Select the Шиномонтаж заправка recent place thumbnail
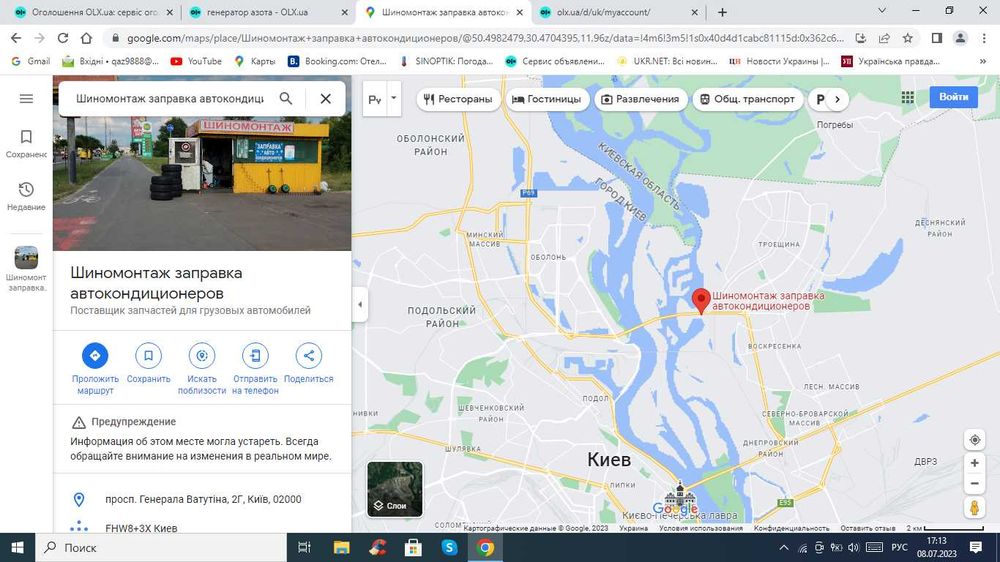1000x562 pixels. point(26,269)
